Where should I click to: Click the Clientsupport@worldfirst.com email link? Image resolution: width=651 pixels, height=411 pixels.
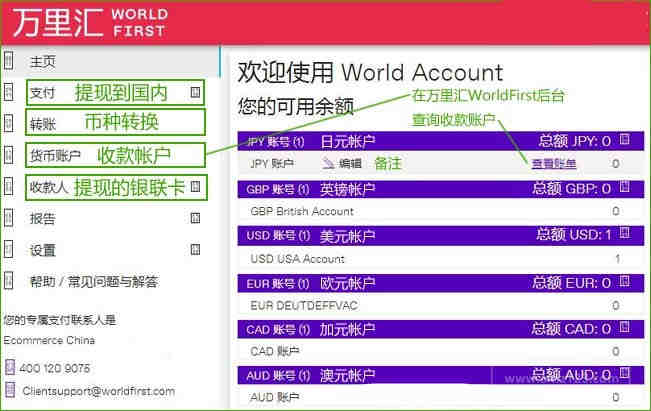click(x=98, y=391)
